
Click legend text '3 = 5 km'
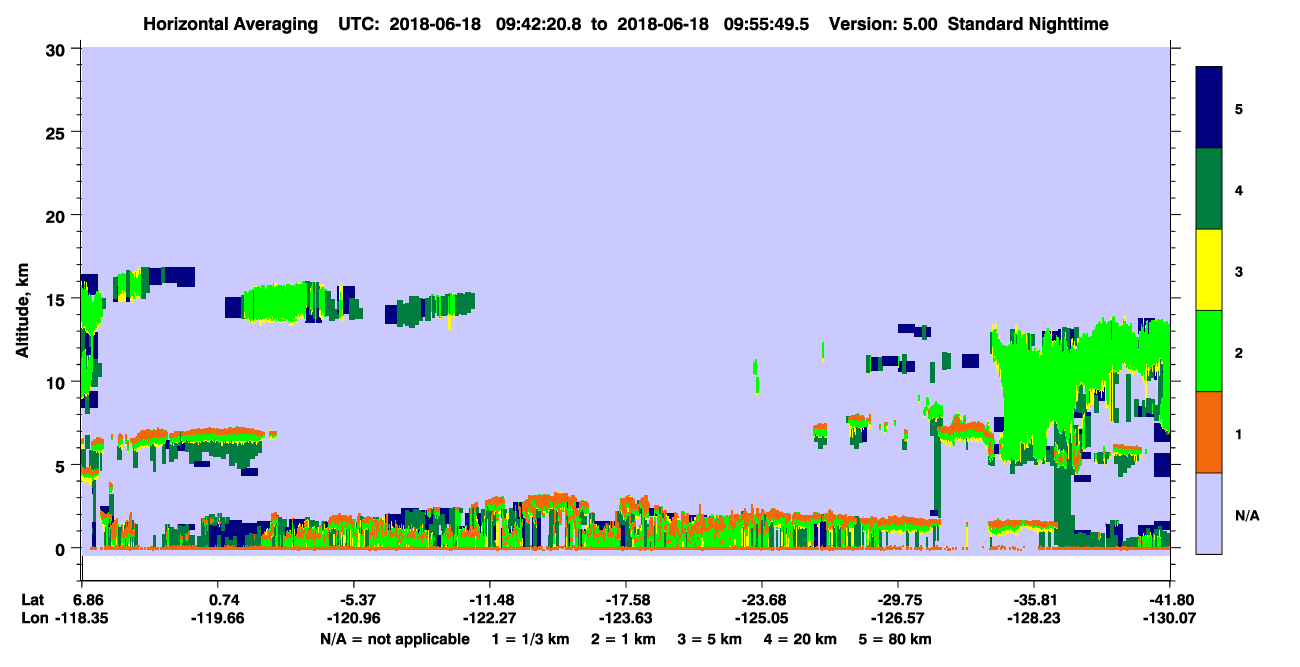point(712,638)
